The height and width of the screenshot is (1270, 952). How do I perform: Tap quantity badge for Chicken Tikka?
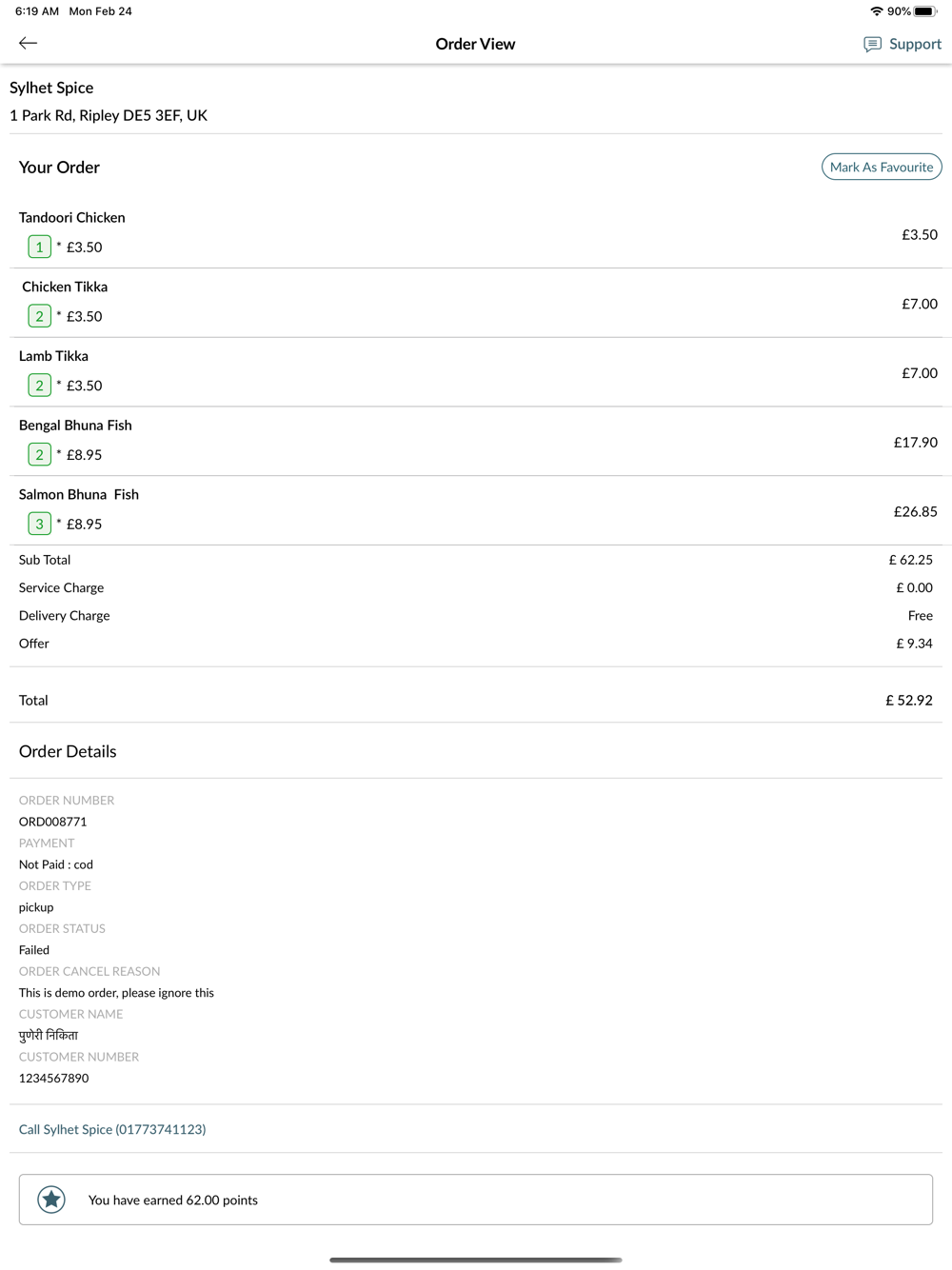pos(39,316)
